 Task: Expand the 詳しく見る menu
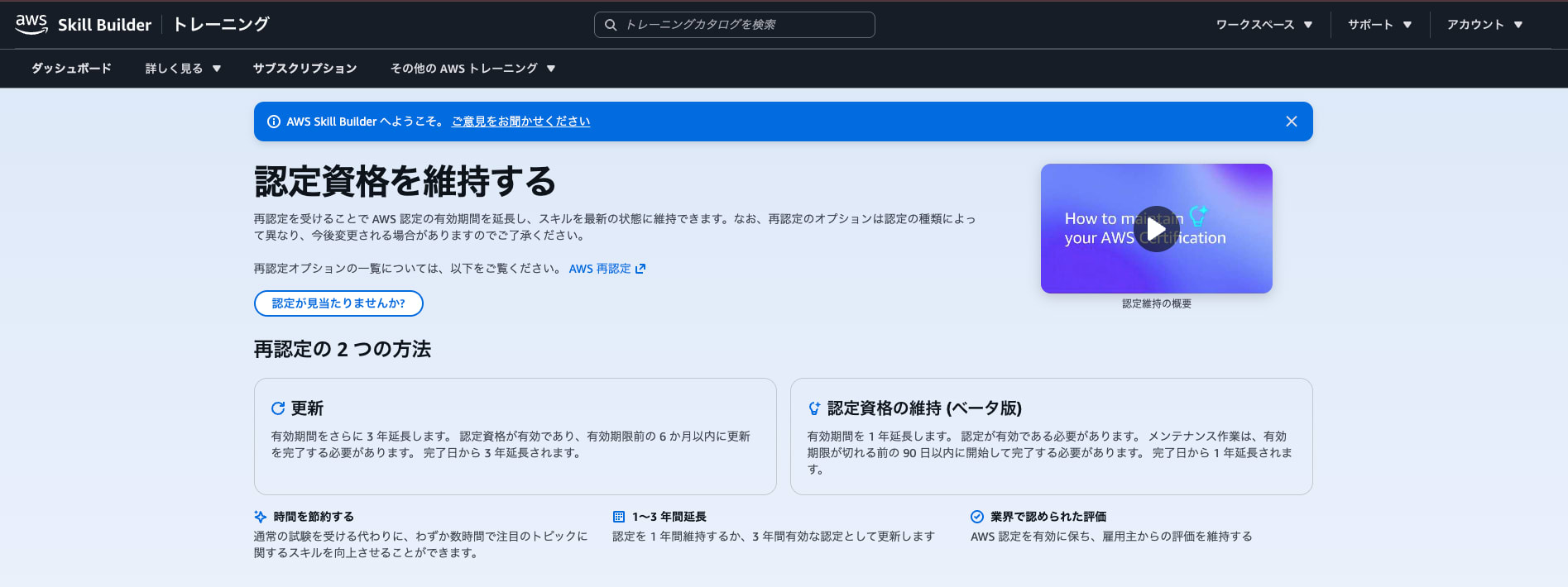tap(183, 69)
